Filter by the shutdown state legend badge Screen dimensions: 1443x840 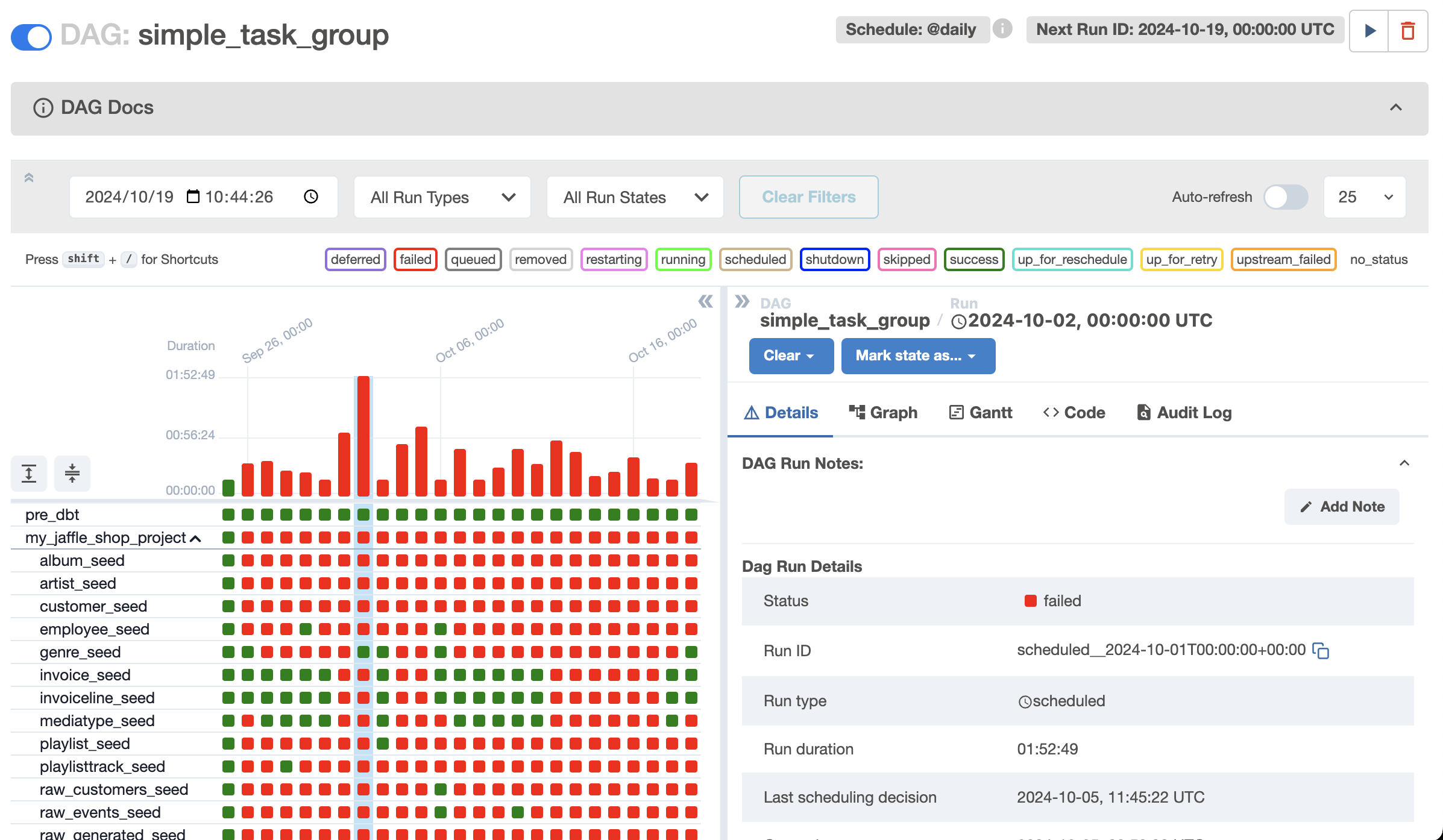pyautogui.click(x=835, y=260)
